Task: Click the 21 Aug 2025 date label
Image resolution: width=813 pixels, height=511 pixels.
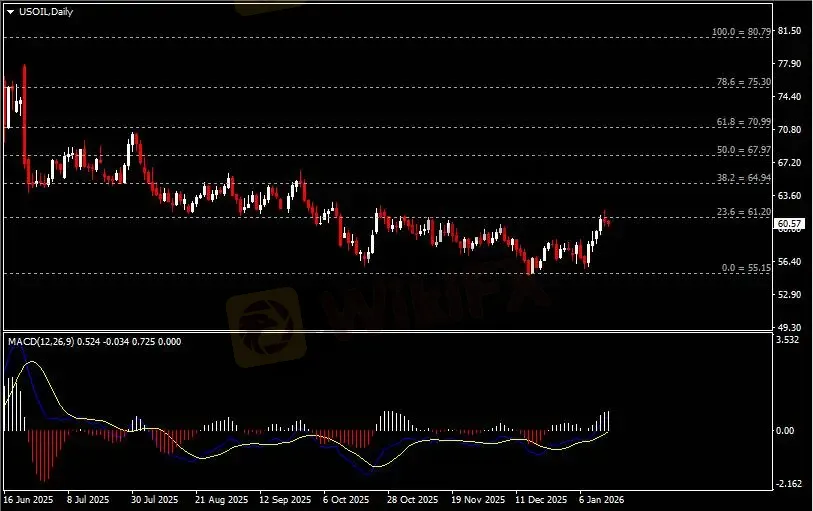Action: click(x=222, y=500)
